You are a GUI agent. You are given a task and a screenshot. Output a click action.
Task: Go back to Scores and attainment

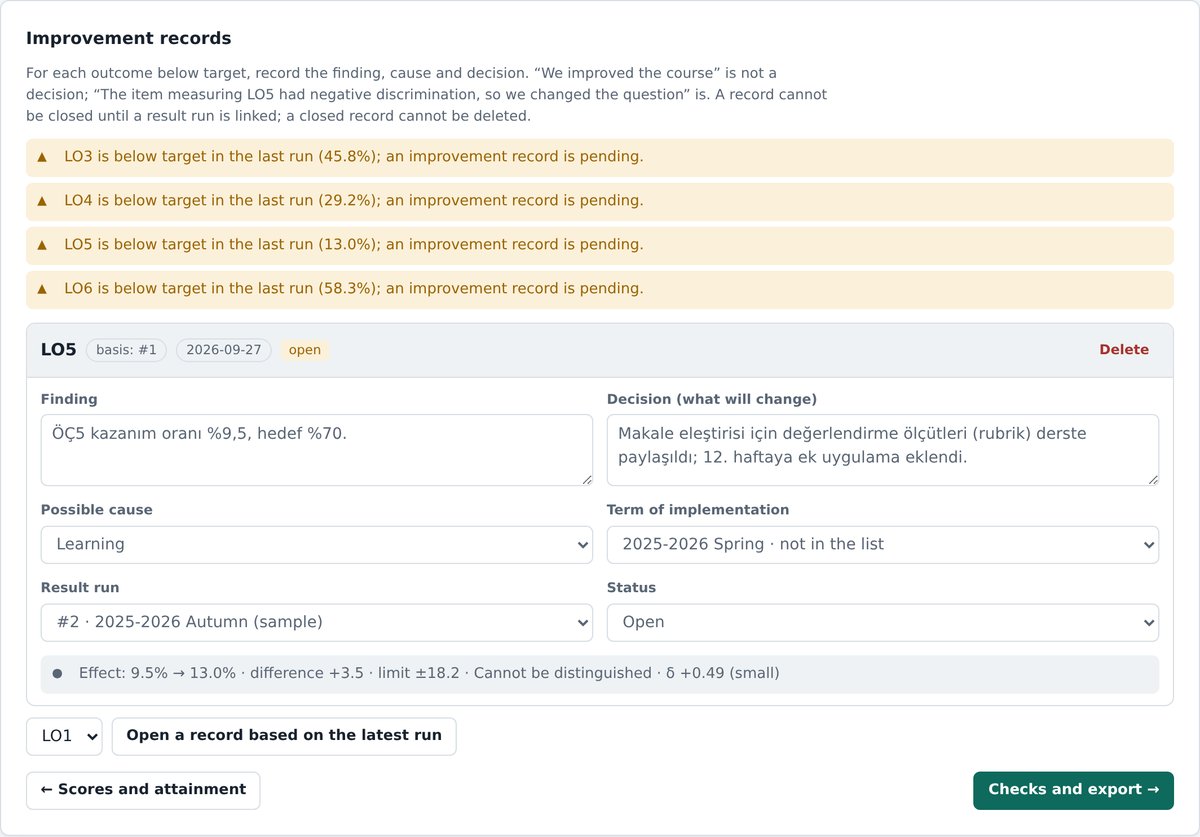143,790
